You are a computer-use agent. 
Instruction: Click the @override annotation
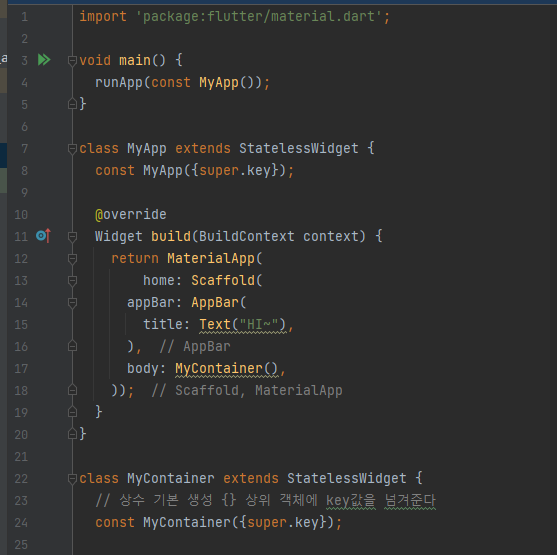131,215
